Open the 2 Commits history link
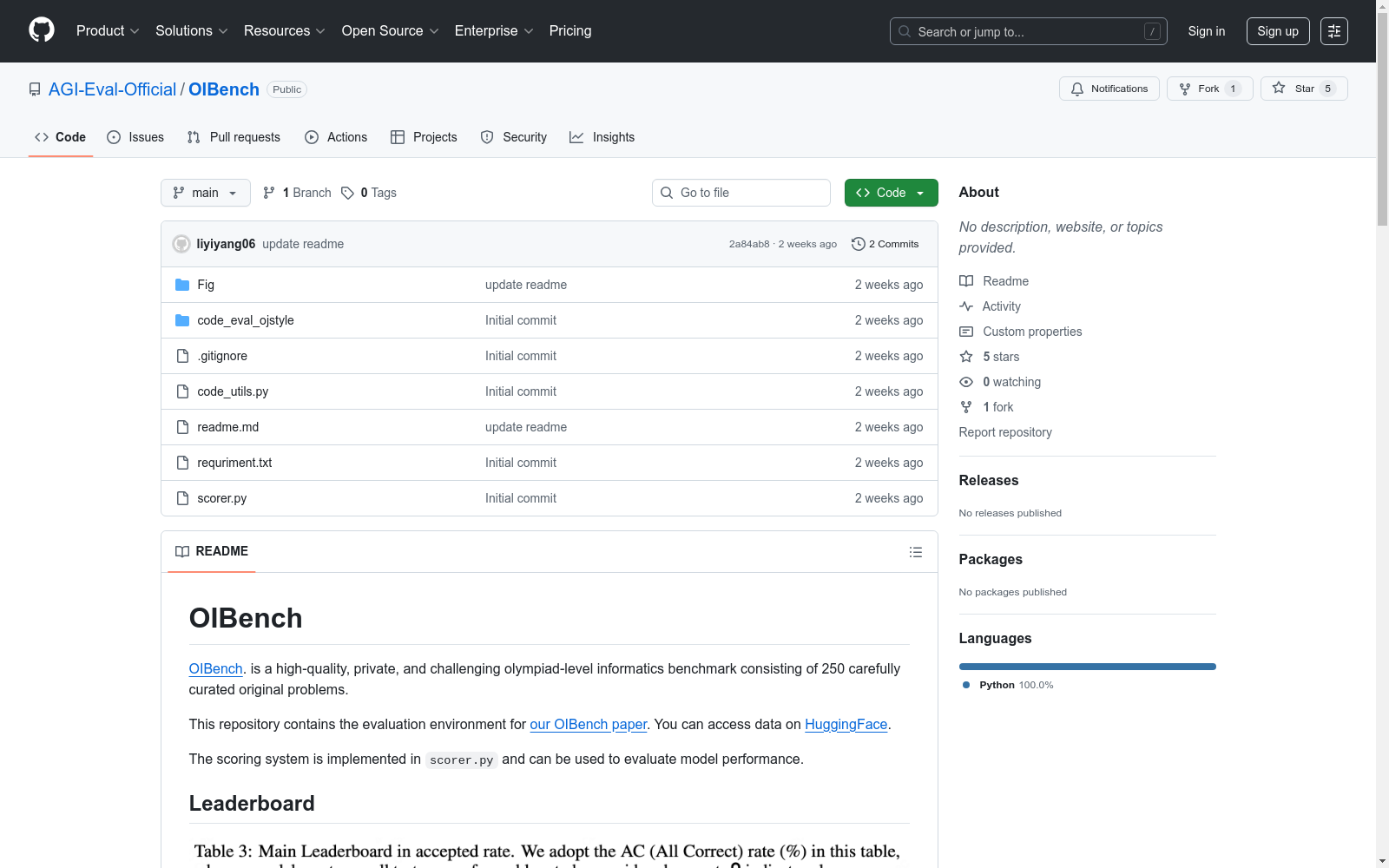This screenshot has width=1389, height=868. point(885,244)
